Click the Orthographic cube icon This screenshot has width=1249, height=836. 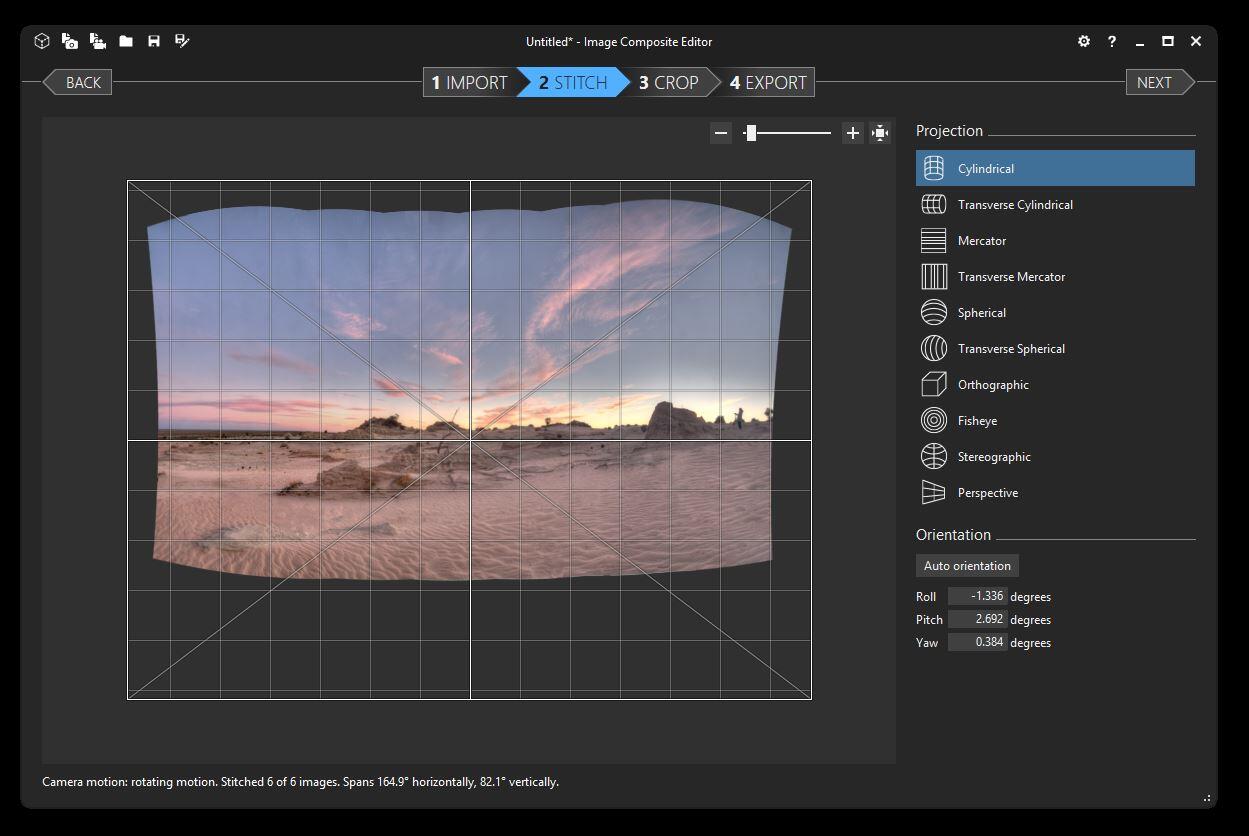coord(933,384)
